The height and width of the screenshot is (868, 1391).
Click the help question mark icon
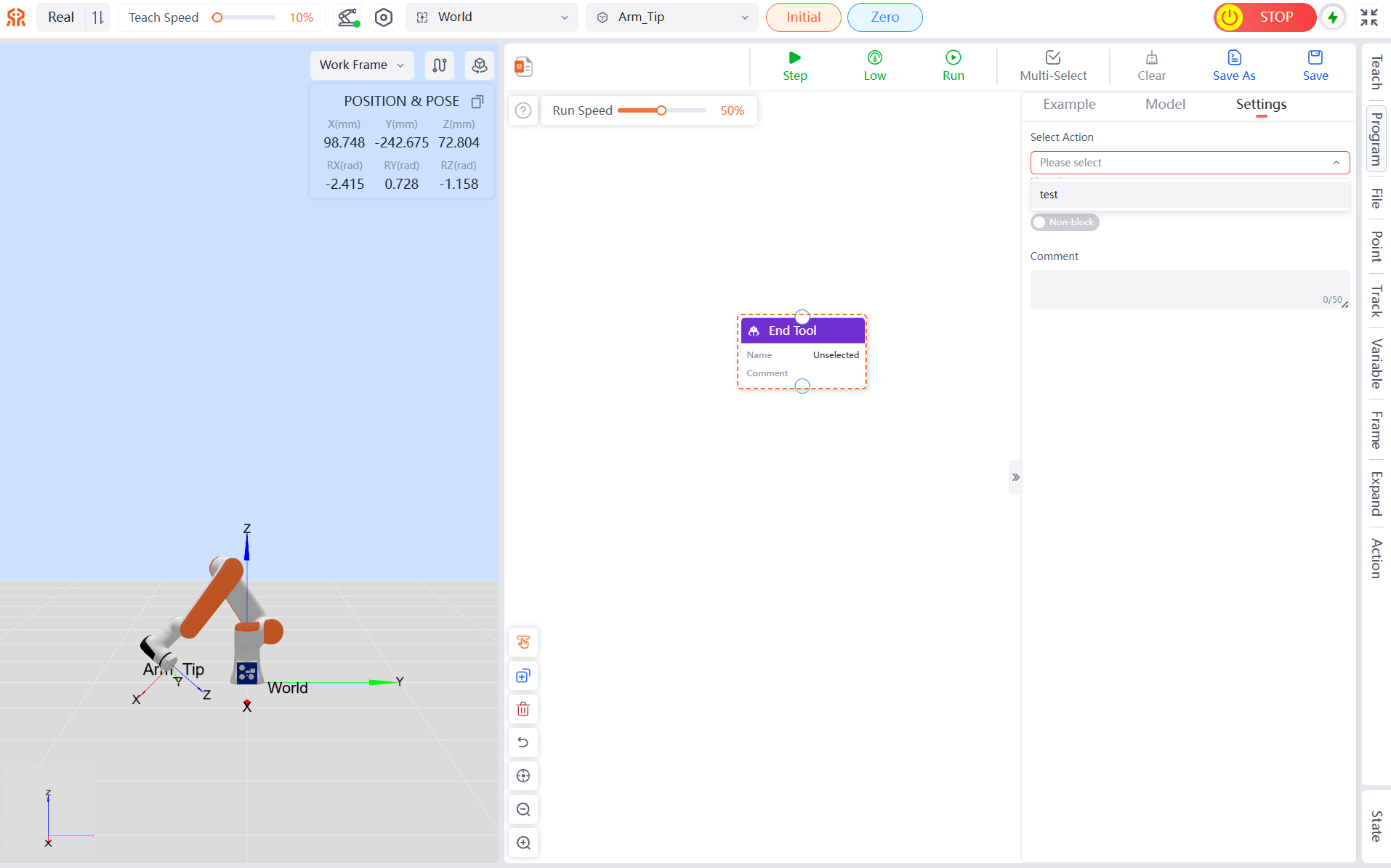point(523,110)
